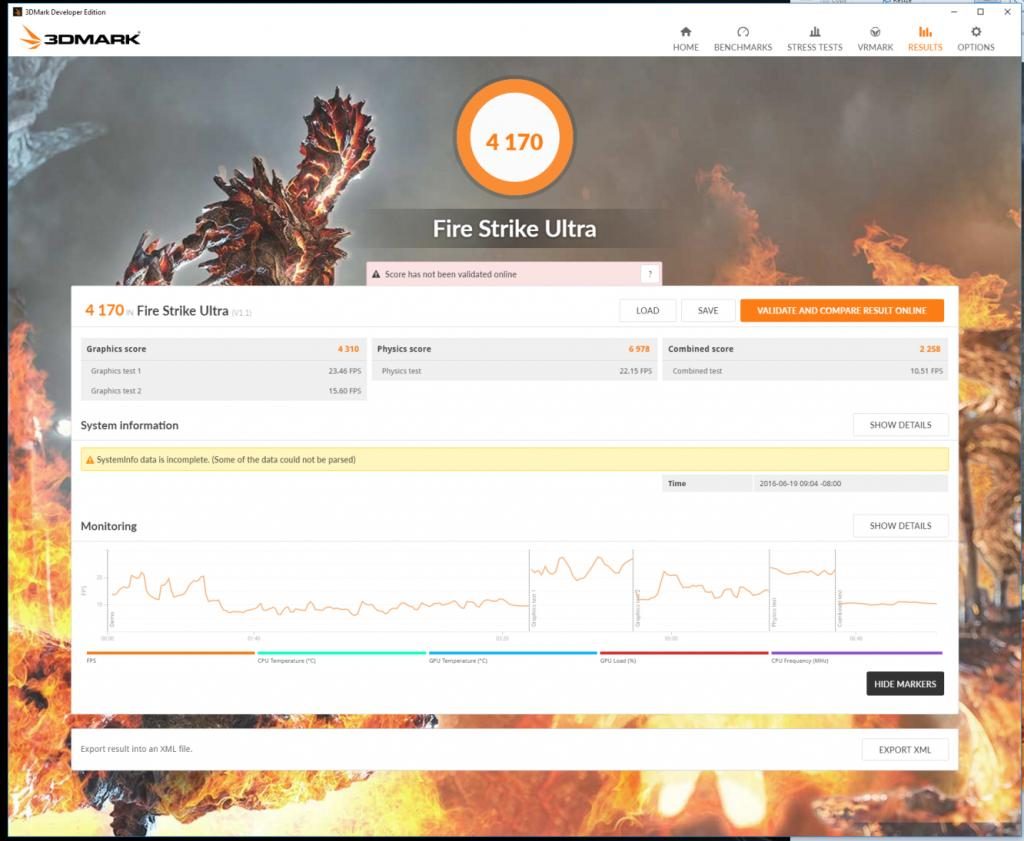Click the "Graphics score" header row
This screenshot has height=841, width=1024.
(x=223, y=349)
